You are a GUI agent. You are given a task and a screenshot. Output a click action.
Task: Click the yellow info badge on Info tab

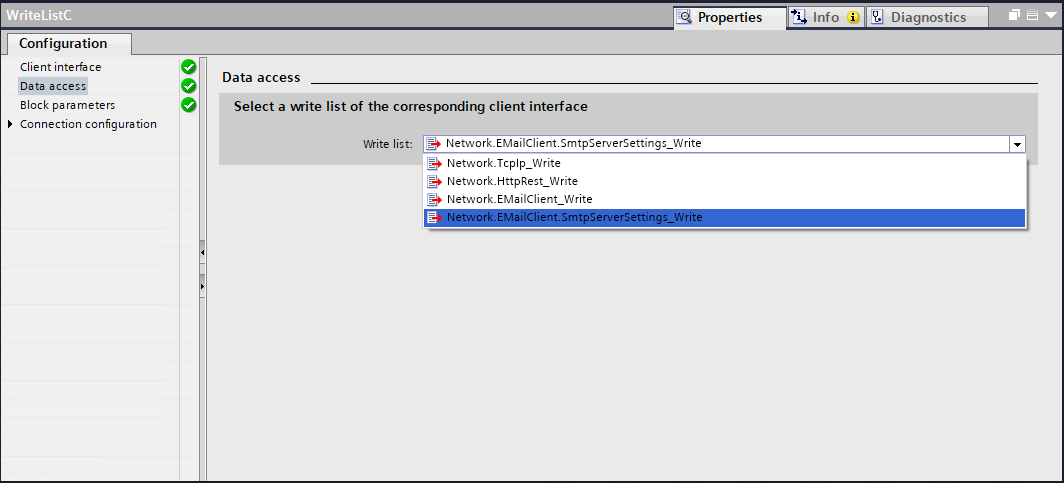(853, 17)
